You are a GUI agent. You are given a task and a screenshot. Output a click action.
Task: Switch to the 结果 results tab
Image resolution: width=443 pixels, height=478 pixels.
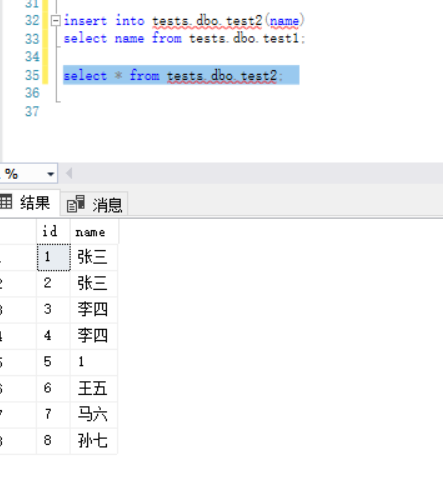(29, 203)
